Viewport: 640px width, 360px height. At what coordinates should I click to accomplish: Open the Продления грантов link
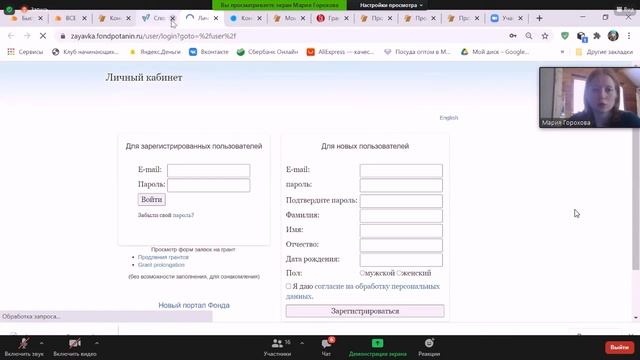tap(163, 257)
